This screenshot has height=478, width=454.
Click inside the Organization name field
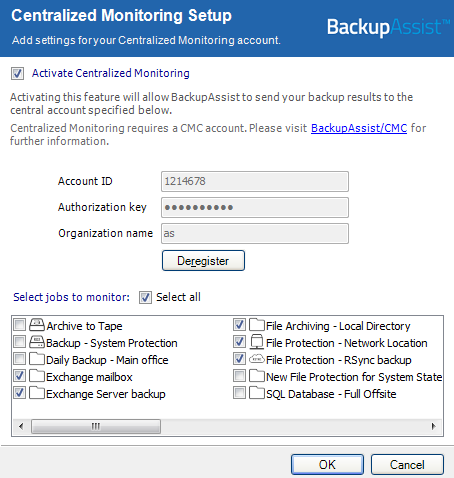coord(255,234)
